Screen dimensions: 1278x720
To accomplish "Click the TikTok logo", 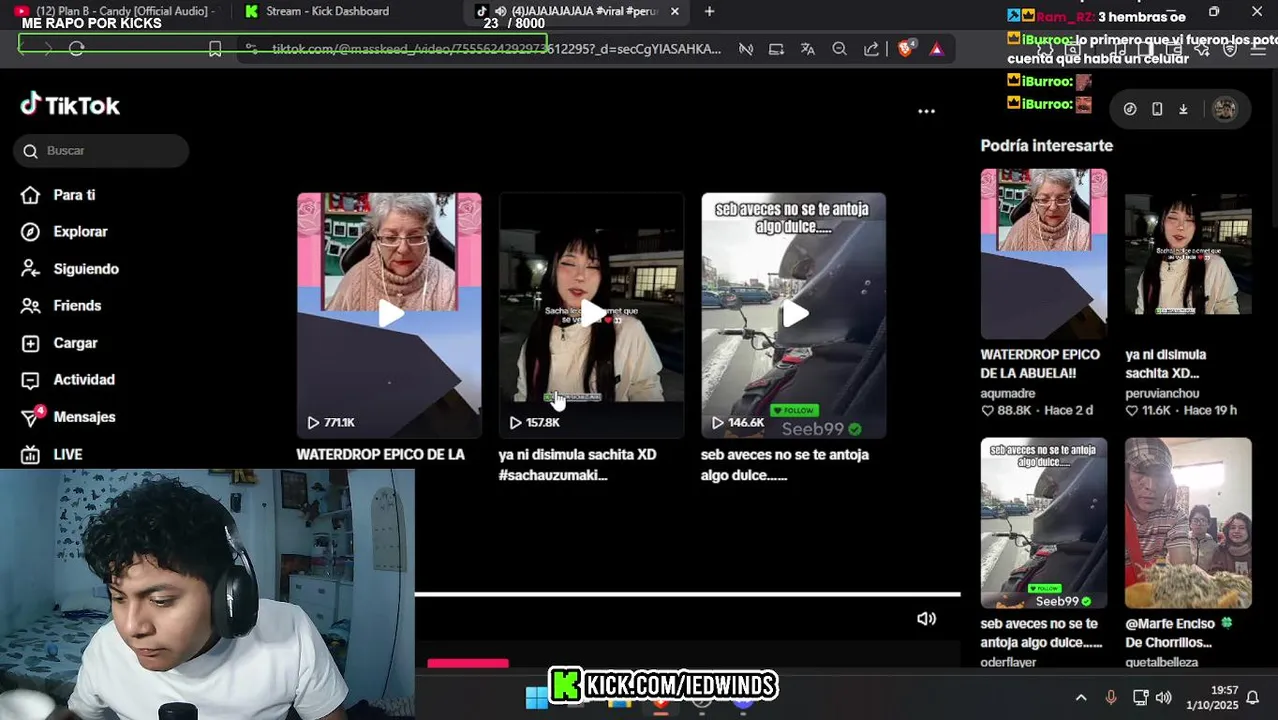I will point(70,105).
